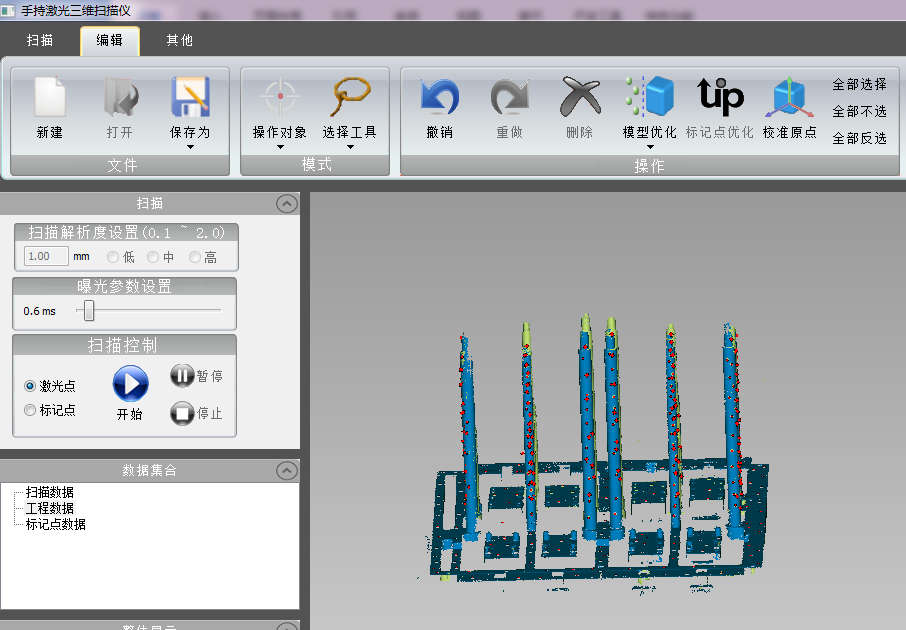Expand the 选择工具 lasso dropdown
Screen dimensions: 906x630
coord(350,147)
